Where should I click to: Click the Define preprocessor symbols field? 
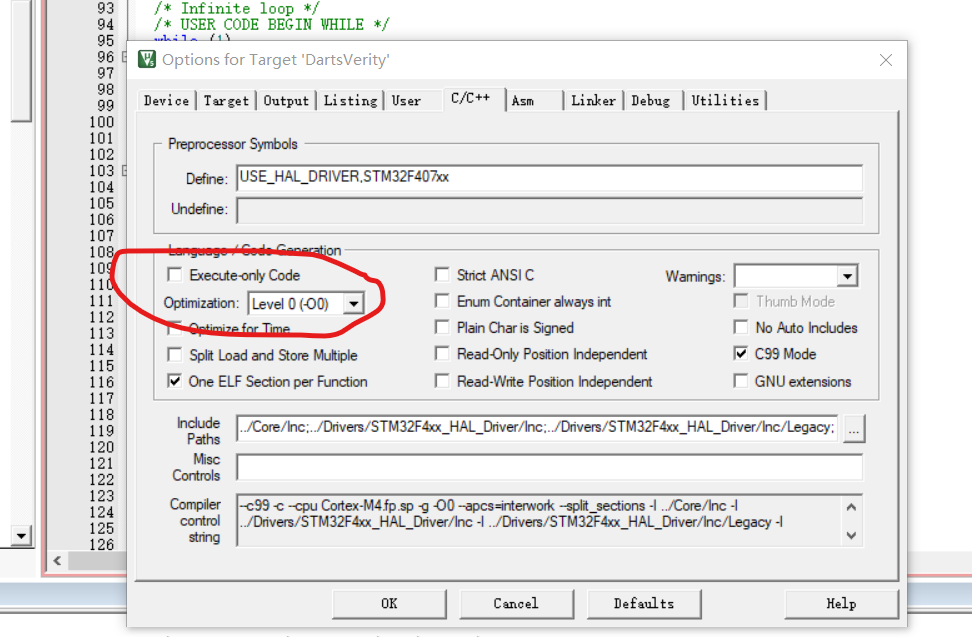[549, 178]
